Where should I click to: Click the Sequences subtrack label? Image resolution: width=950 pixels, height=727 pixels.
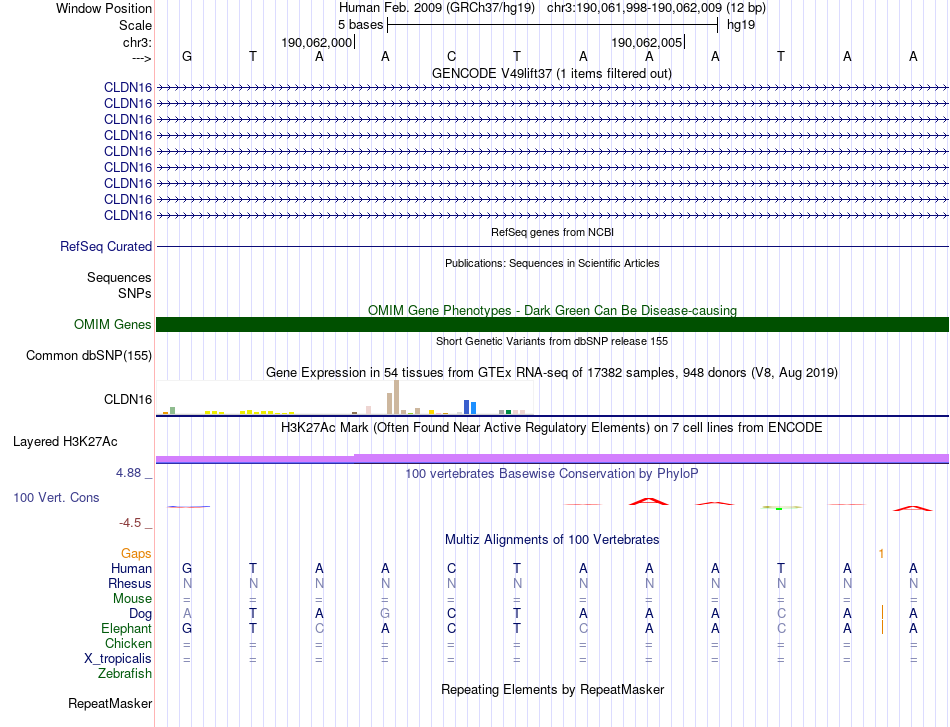tap(119, 277)
